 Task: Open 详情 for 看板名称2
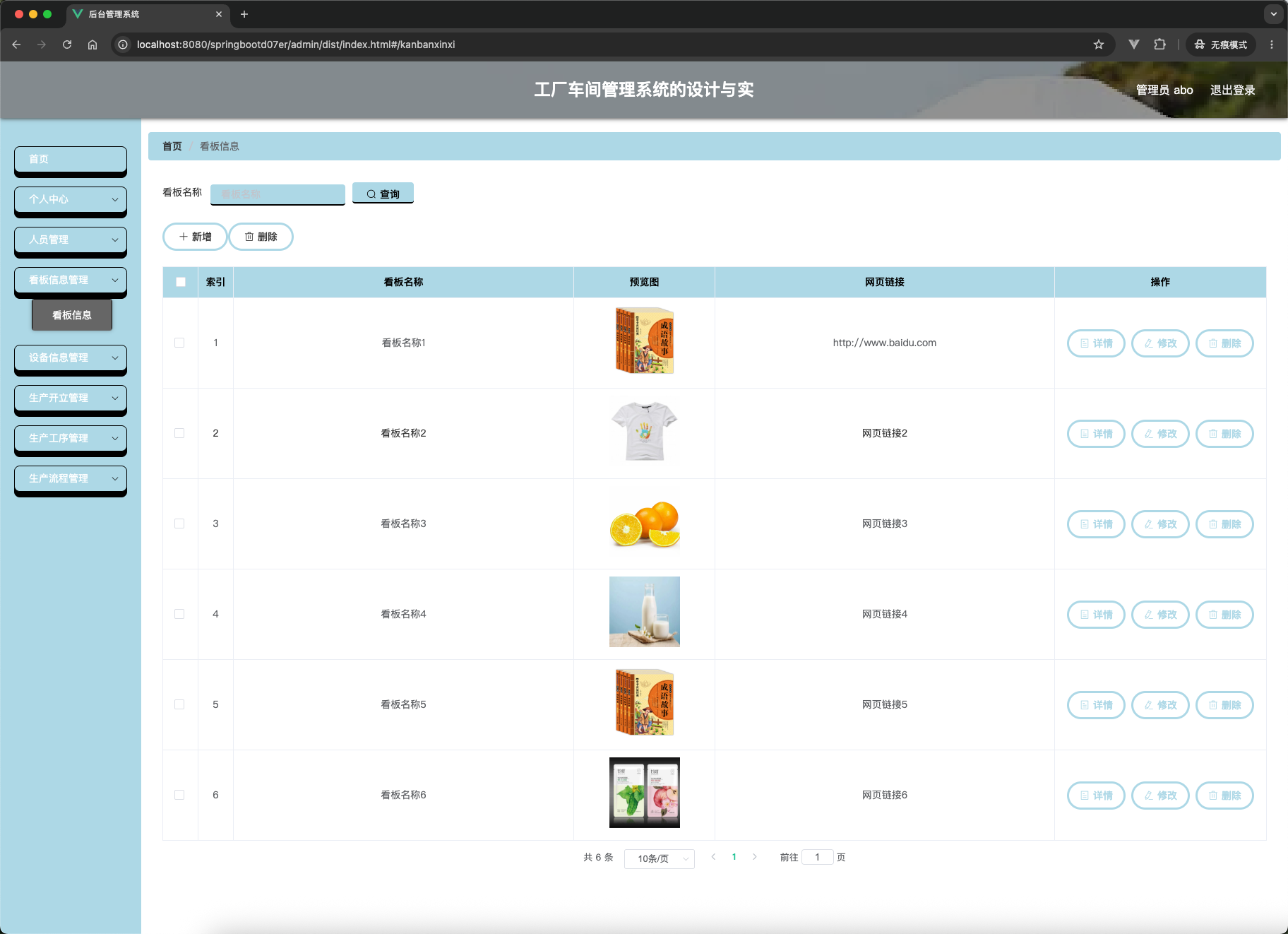click(x=1096, y=434)
